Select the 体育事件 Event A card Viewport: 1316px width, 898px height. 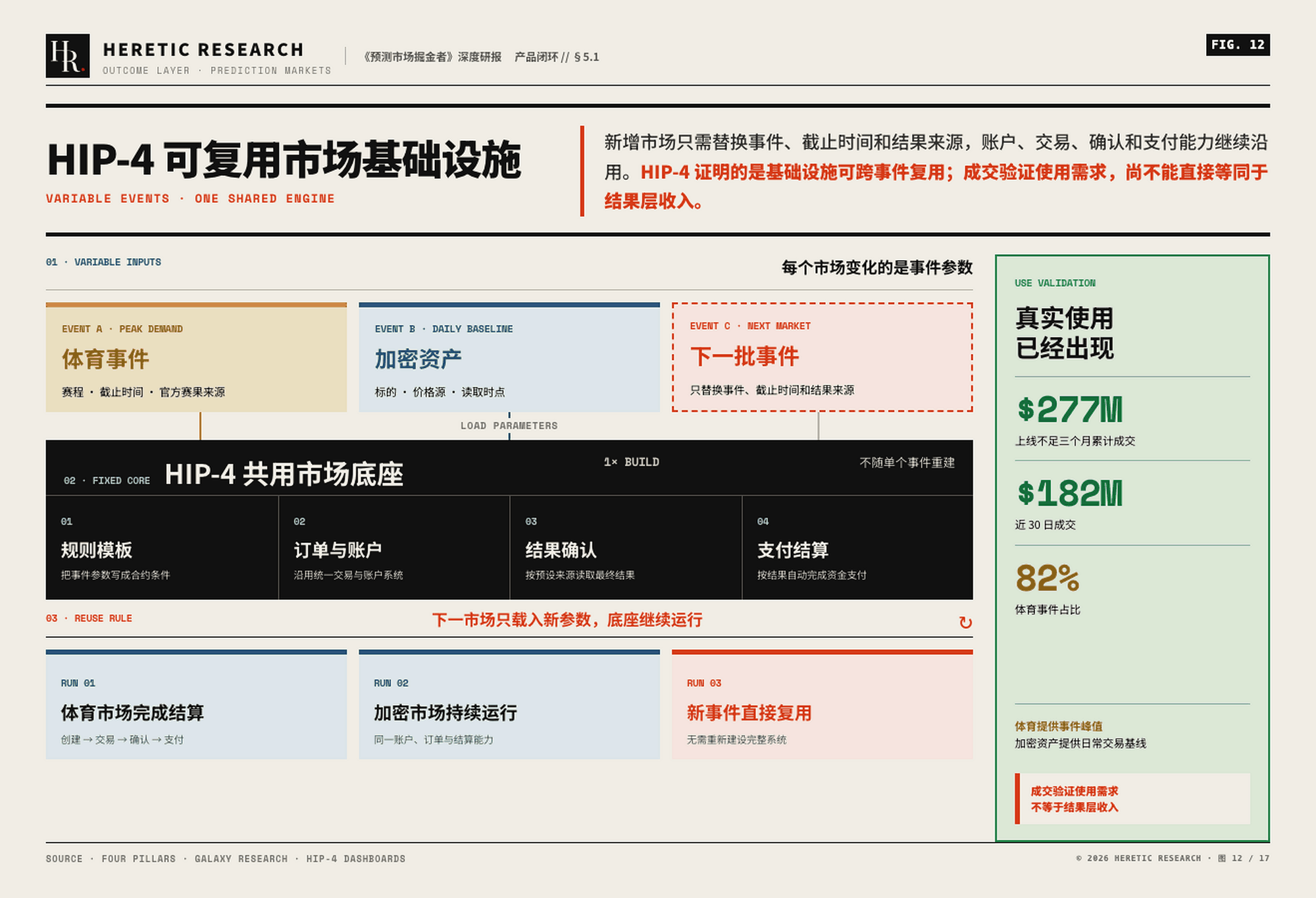coord(196,357)
